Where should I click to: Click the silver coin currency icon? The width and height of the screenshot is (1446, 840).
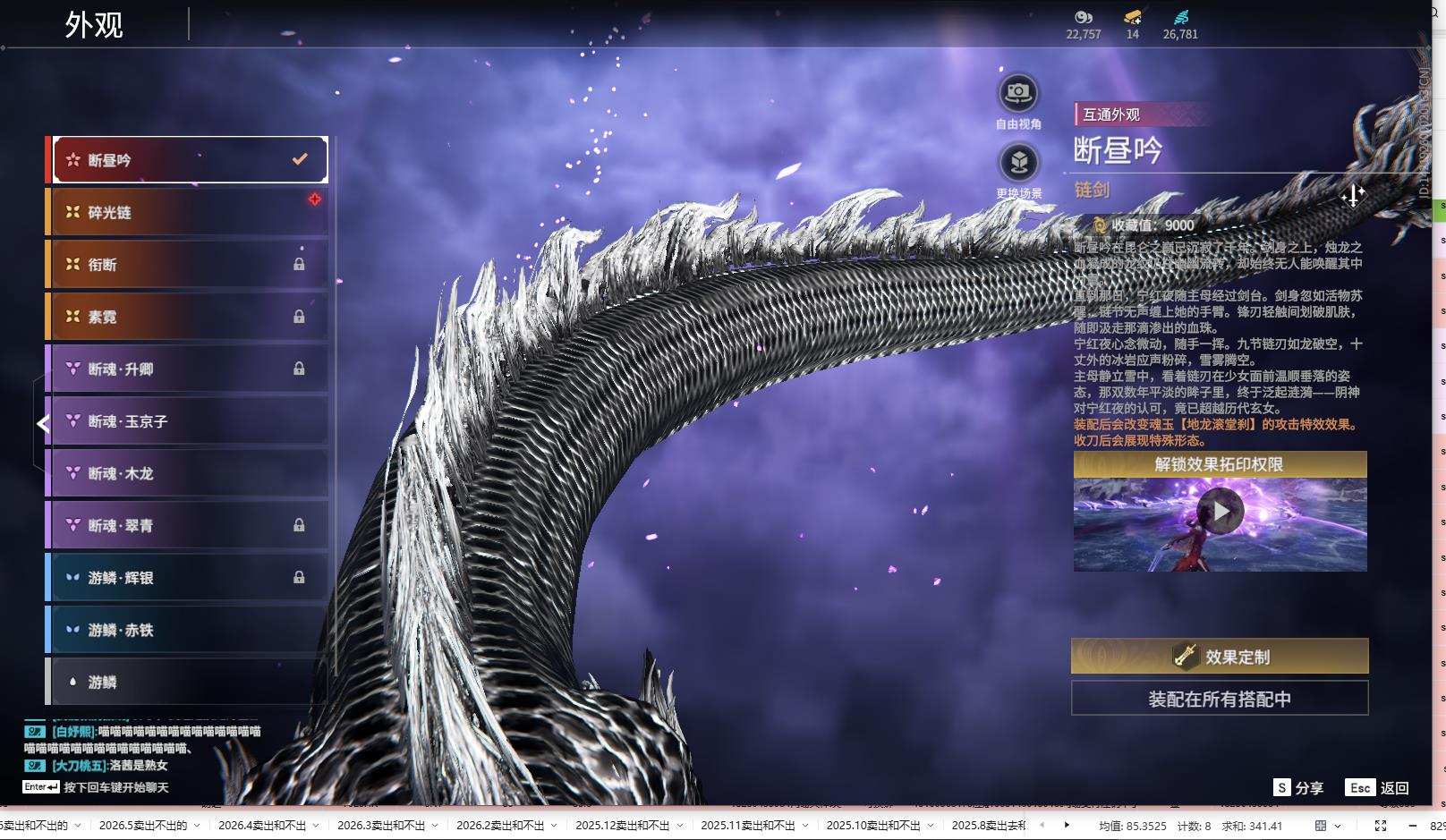point(1083,17)
